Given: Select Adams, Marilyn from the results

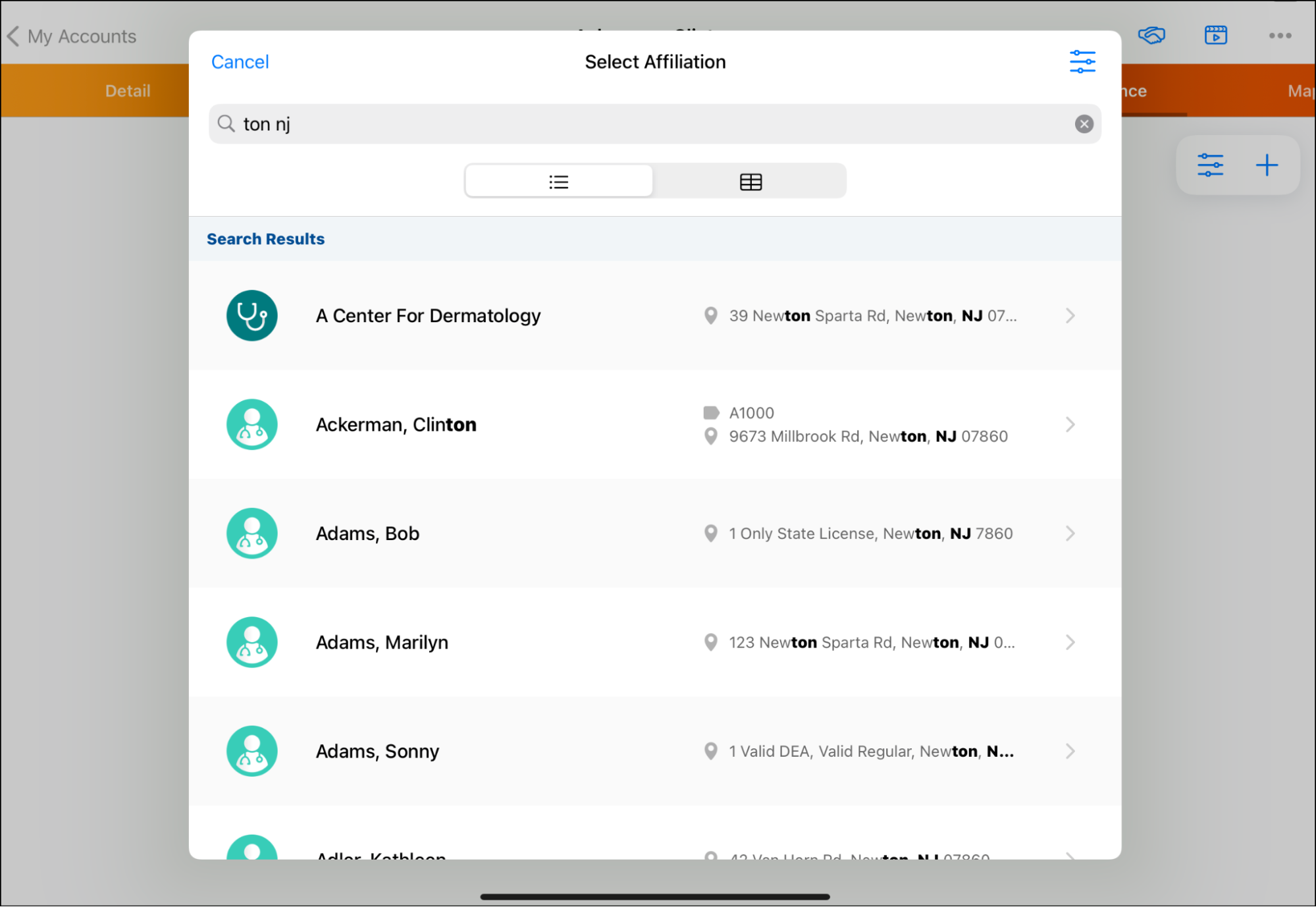Looking at the screenshot, I should pyautogui.click(x=382, y=642).
